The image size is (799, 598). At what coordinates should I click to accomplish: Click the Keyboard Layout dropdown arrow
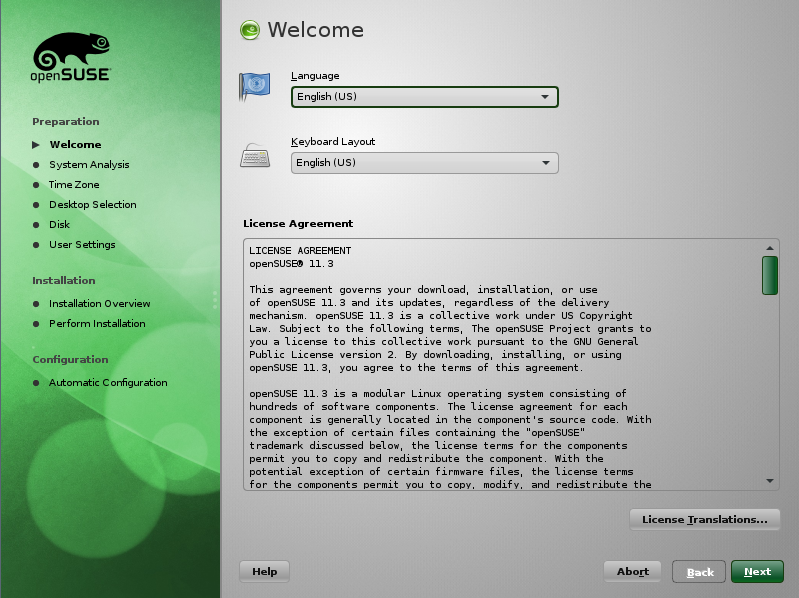[x=546, y=163]
